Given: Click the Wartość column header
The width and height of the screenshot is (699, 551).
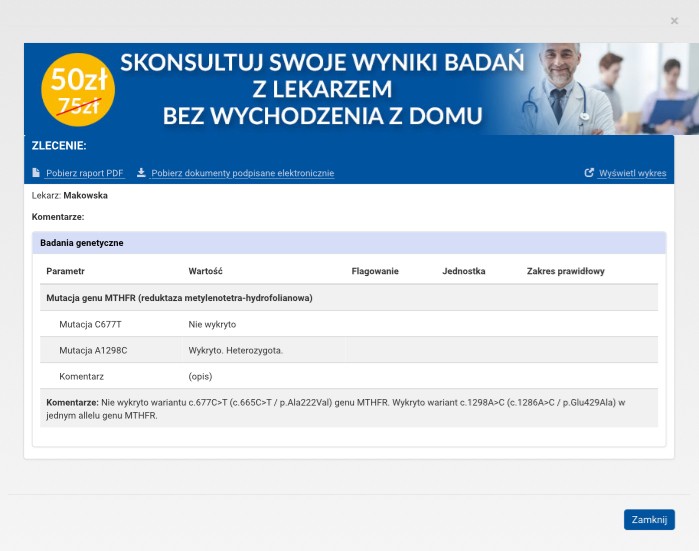Looking at the screenshot, I should coord(205,271).
